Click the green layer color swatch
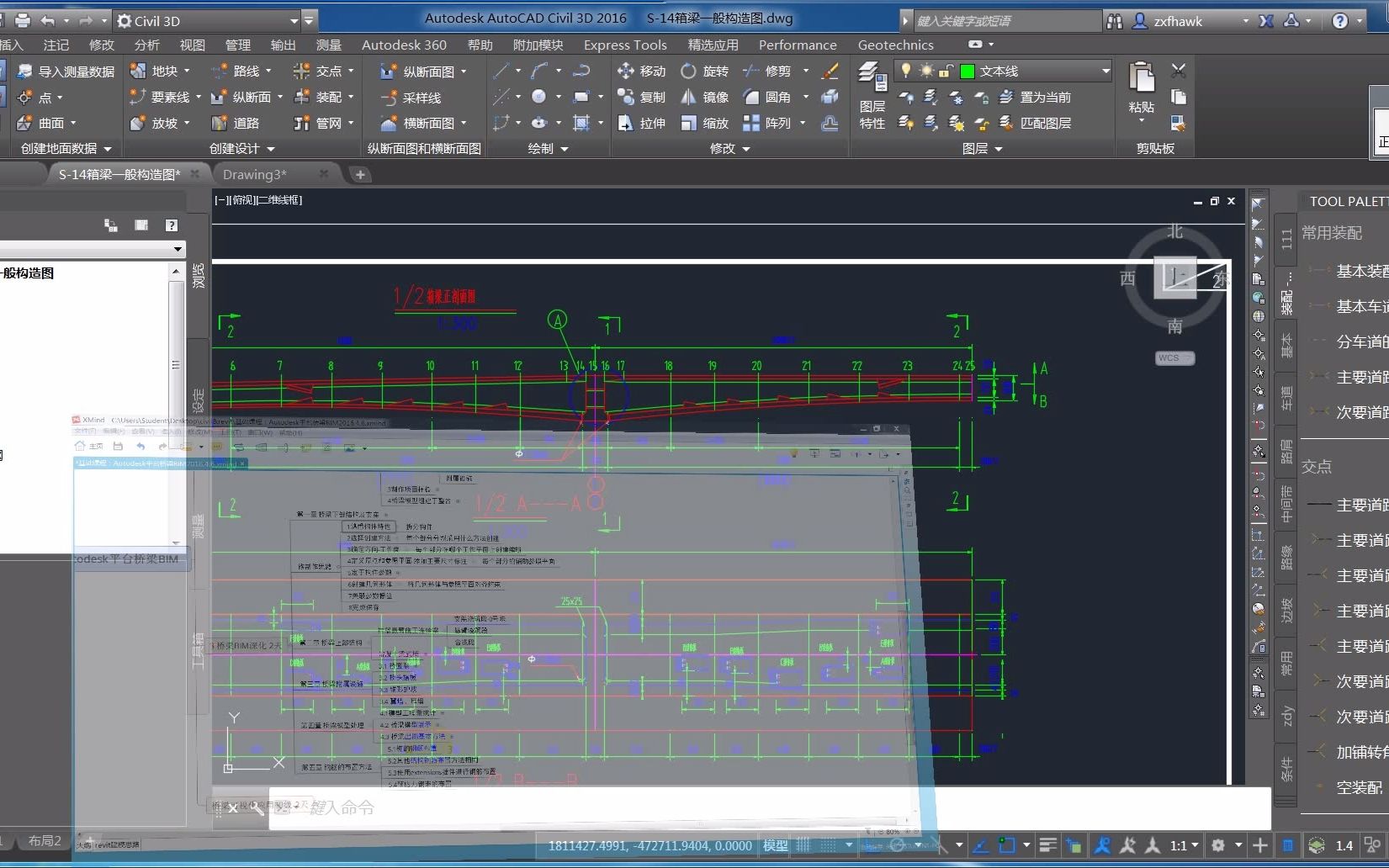This screenshot has width=1389, height=868. [967, 71]
